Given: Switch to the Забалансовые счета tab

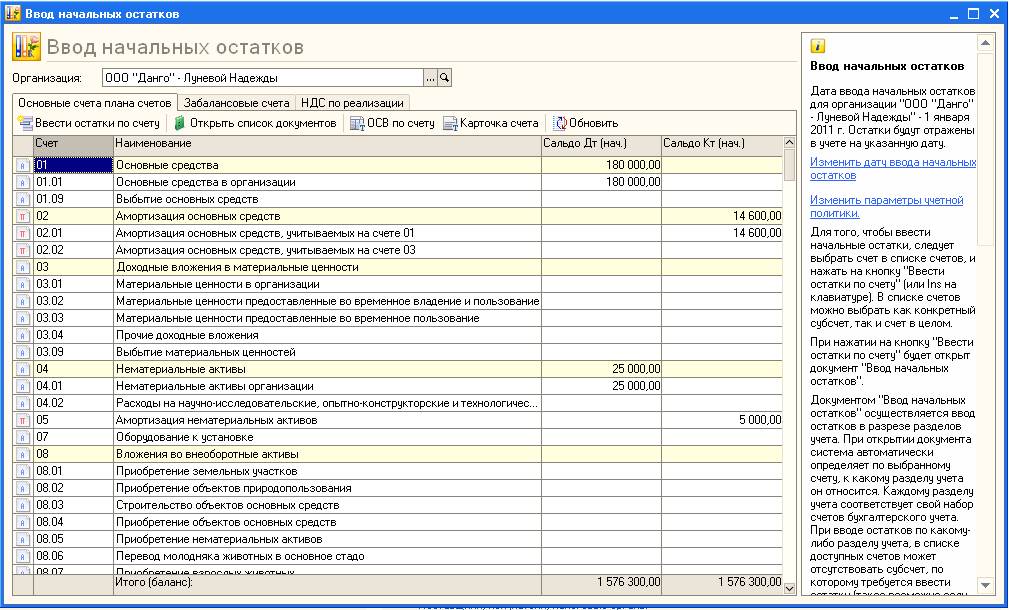Looking at the screenshot, I should click(x=236, y=102).
